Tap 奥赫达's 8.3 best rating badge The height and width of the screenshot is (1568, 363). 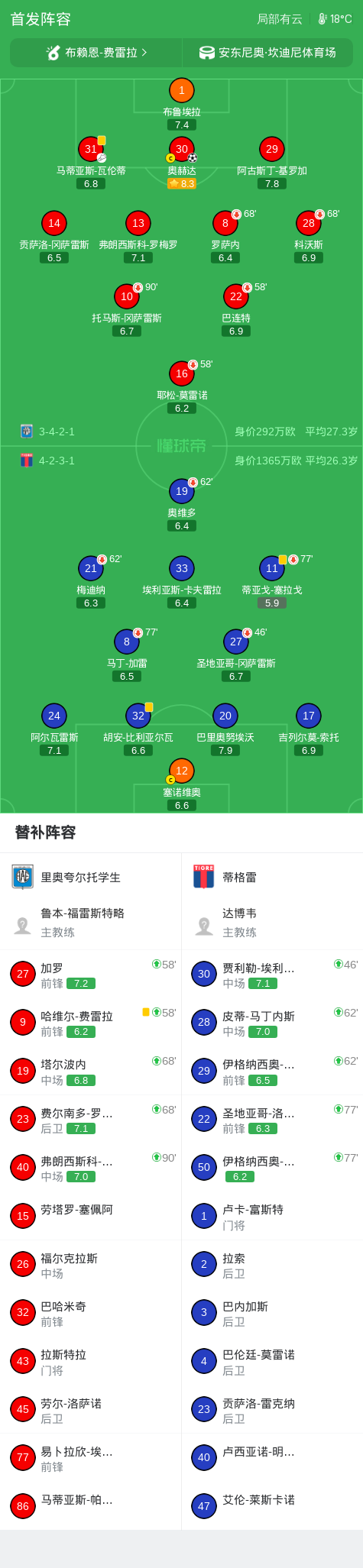point(182,184)
